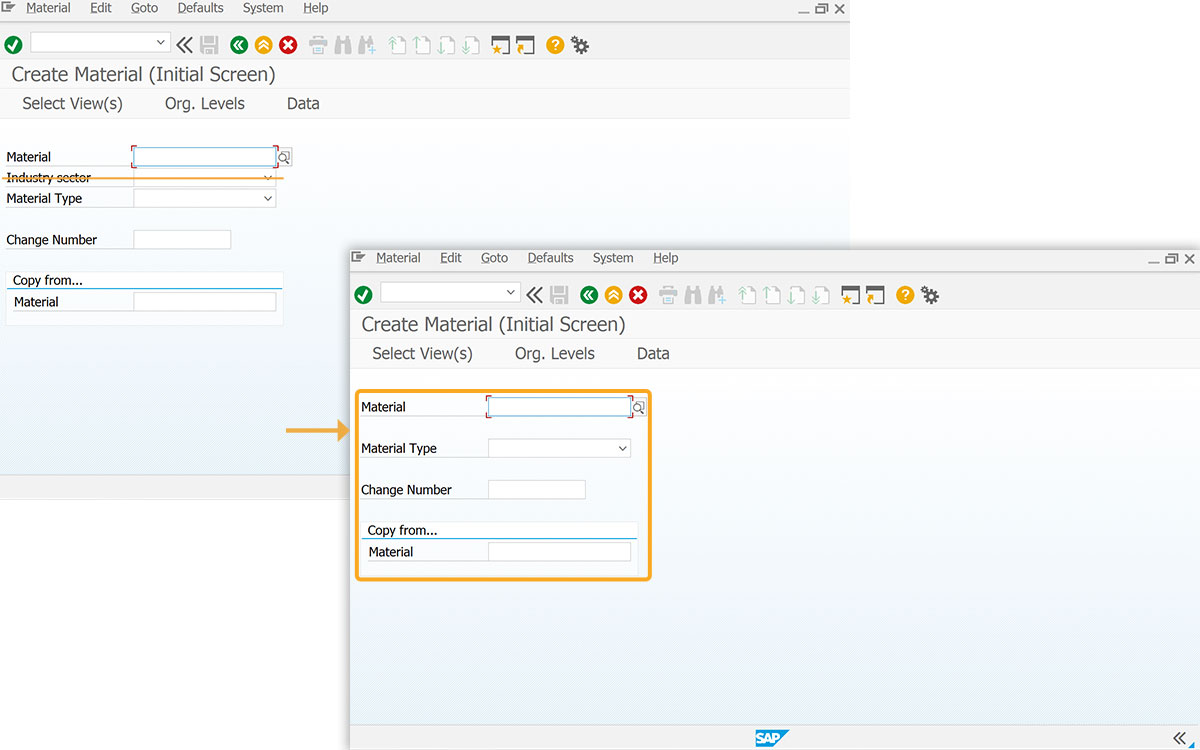Screen dimensions: 1200x750
Task: Open Material menu in back window
Action: coord(48,8)
